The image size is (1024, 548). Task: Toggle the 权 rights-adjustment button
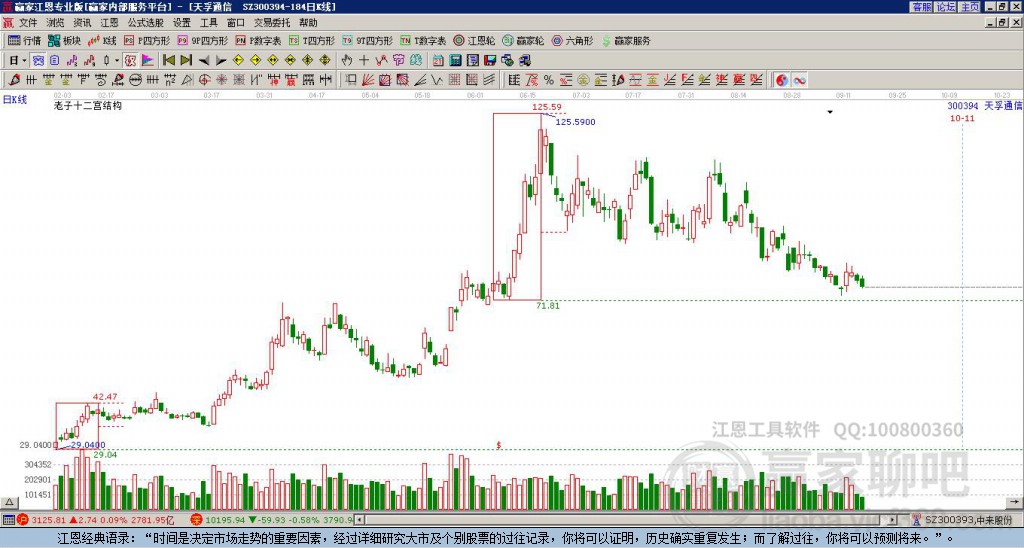tap(130, 61)
